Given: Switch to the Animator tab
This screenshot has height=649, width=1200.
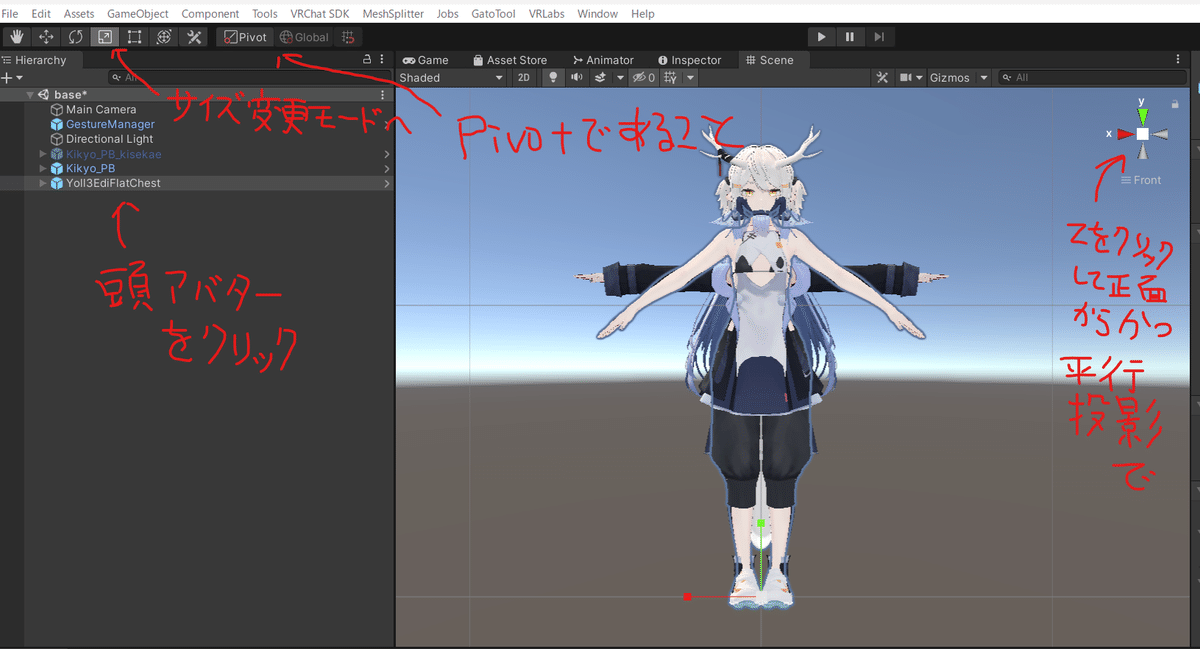Looking at the screenshot, I should pos(603,60).
